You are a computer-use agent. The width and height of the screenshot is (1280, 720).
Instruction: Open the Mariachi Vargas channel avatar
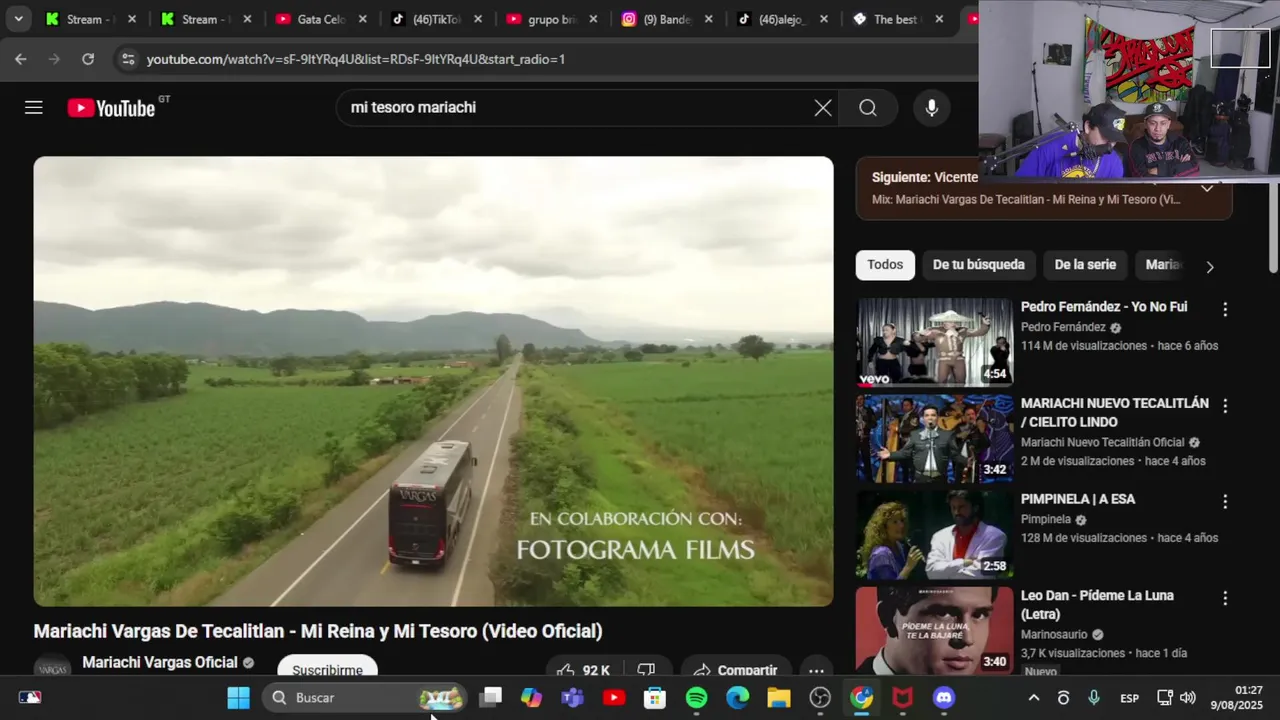tap(52, 669)
